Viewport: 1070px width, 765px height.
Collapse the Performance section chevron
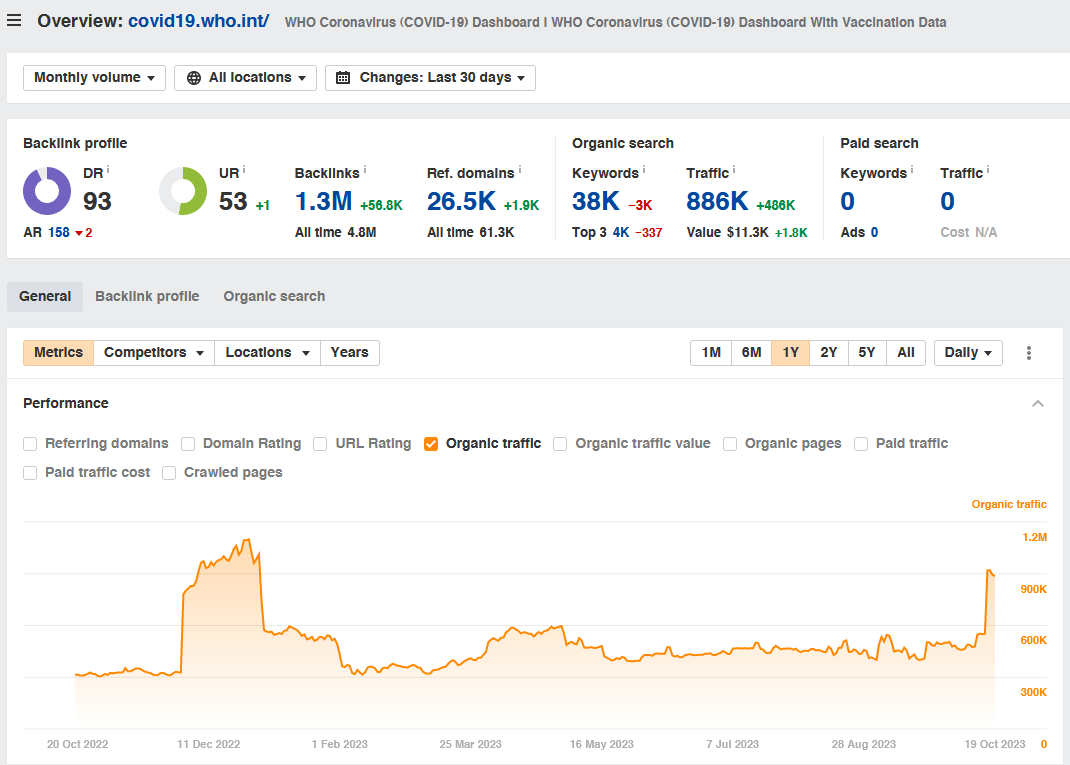(1038, 404)
